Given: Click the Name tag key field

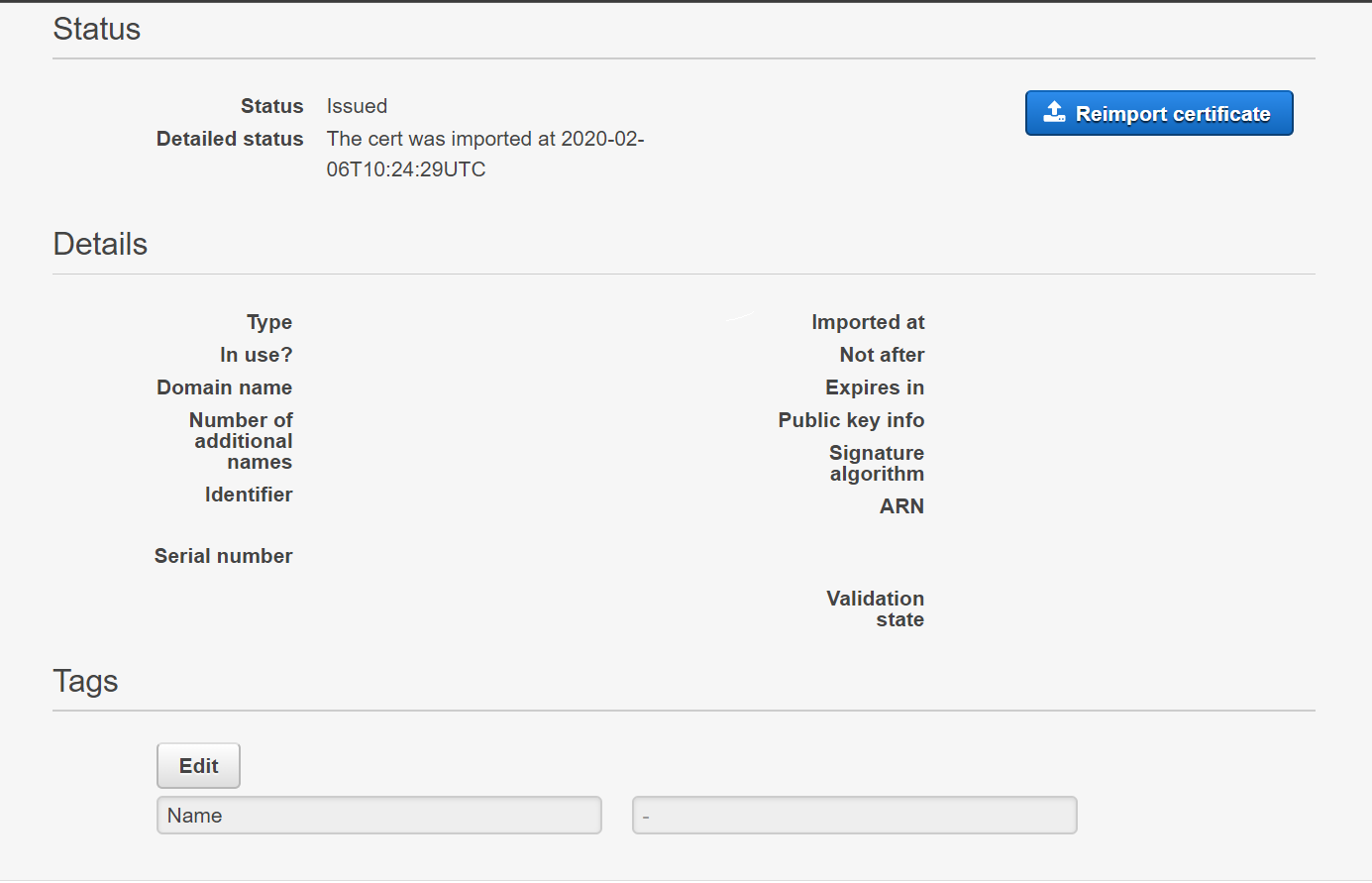Looking at the screenshot, I should tap(379, 815).
